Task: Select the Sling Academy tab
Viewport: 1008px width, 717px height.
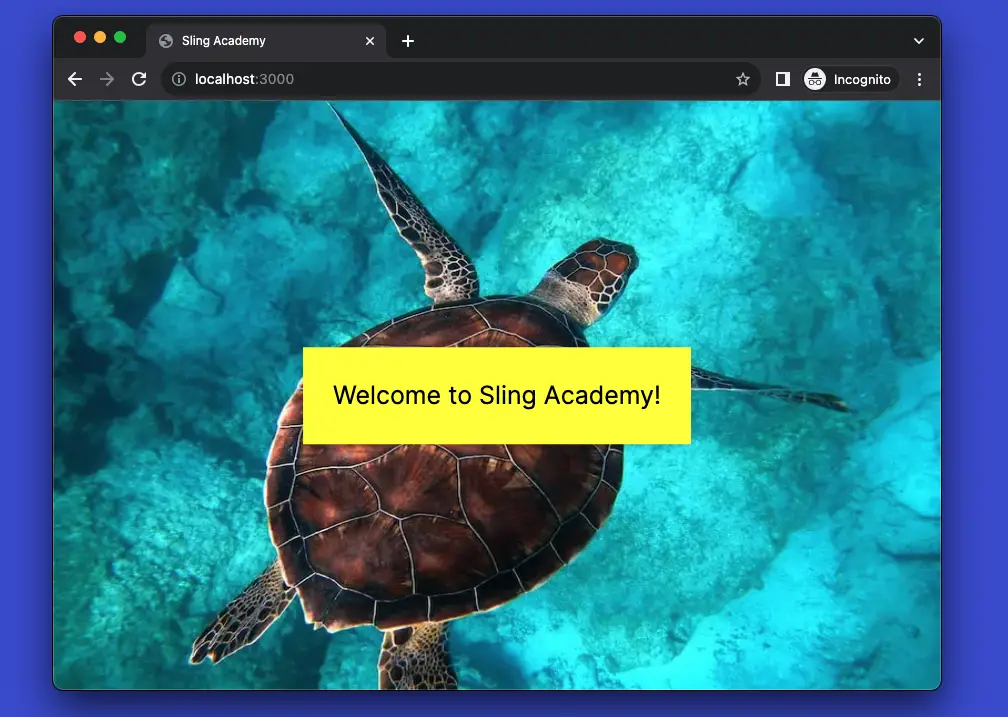Action: point(266,41)
